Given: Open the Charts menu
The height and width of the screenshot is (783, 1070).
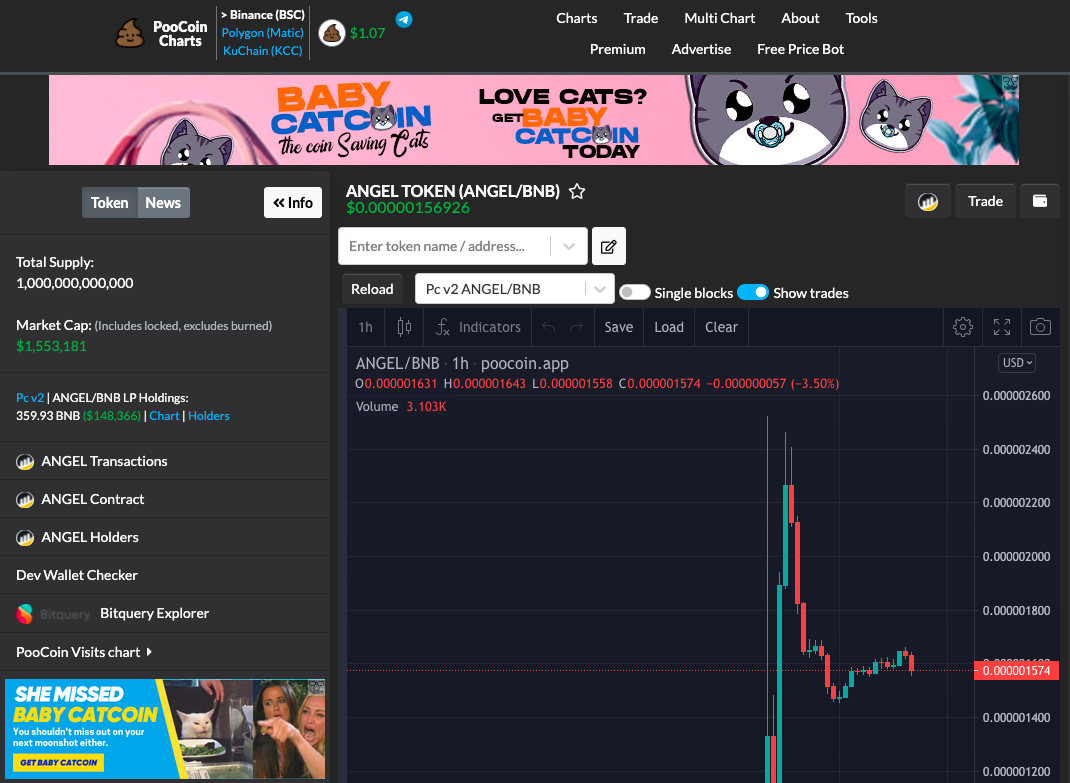Looking at the screenshot, I should point(577,18).
